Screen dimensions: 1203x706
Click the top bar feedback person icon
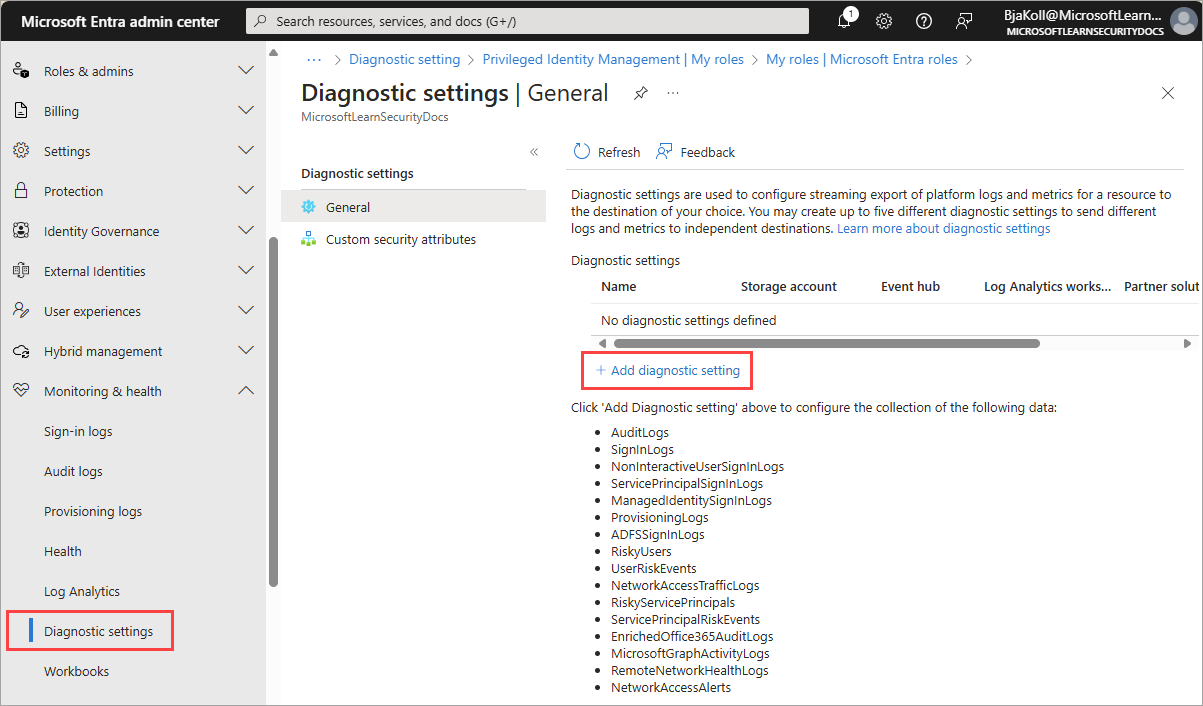click(x=964, y=21)
